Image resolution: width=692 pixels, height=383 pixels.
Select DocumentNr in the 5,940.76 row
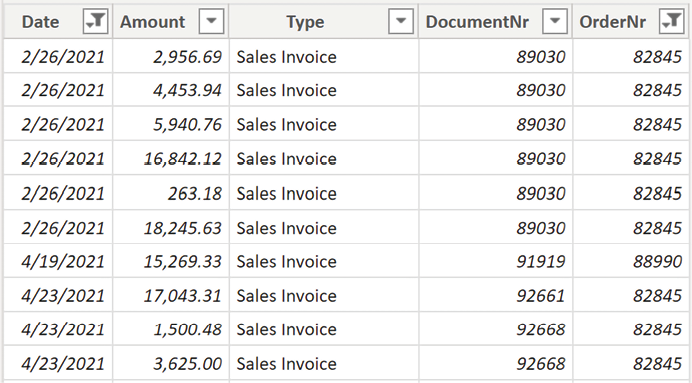click(496, 124)
